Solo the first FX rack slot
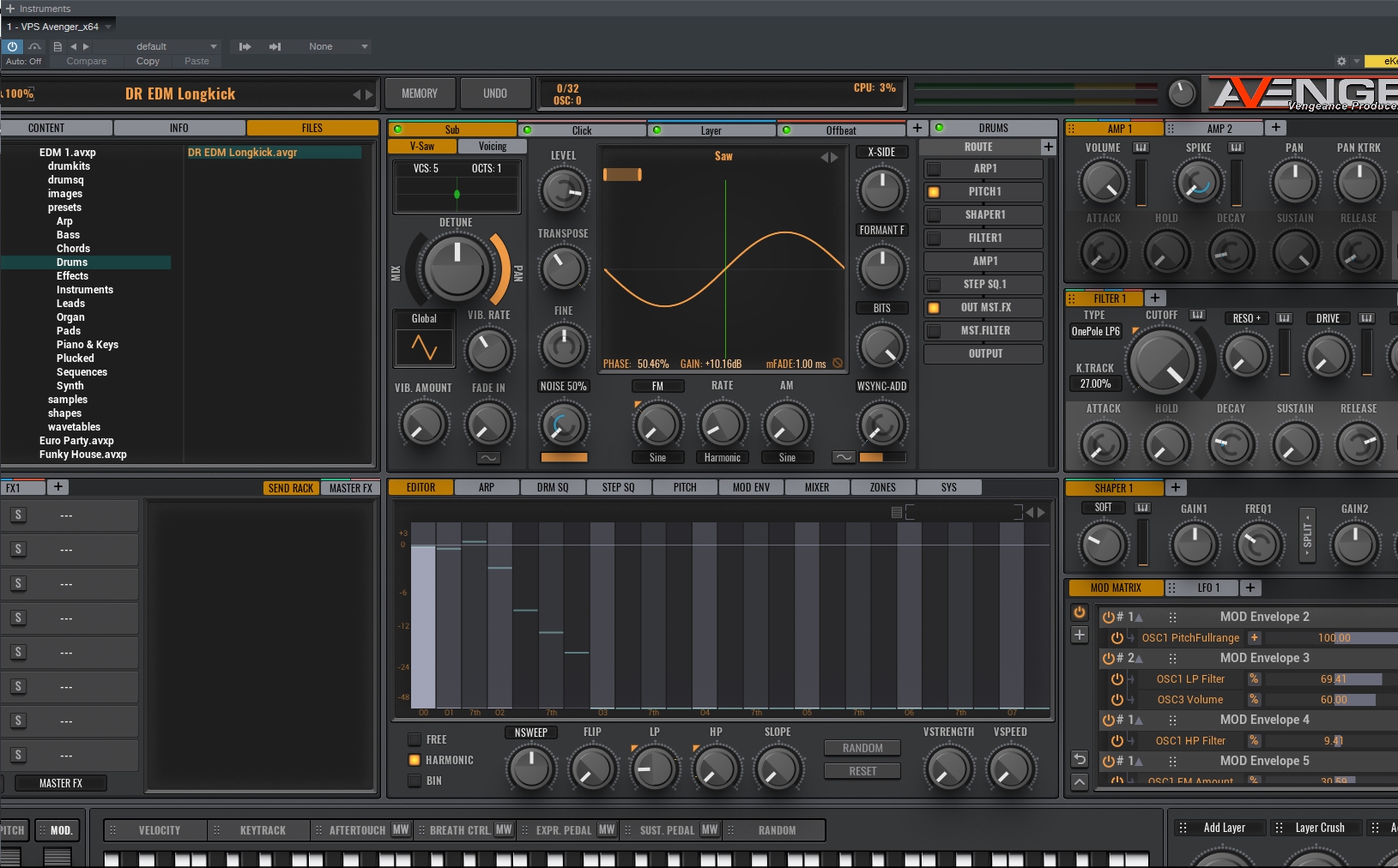Viewport: 1398px width, 868px height. click(x=18, y=515)
